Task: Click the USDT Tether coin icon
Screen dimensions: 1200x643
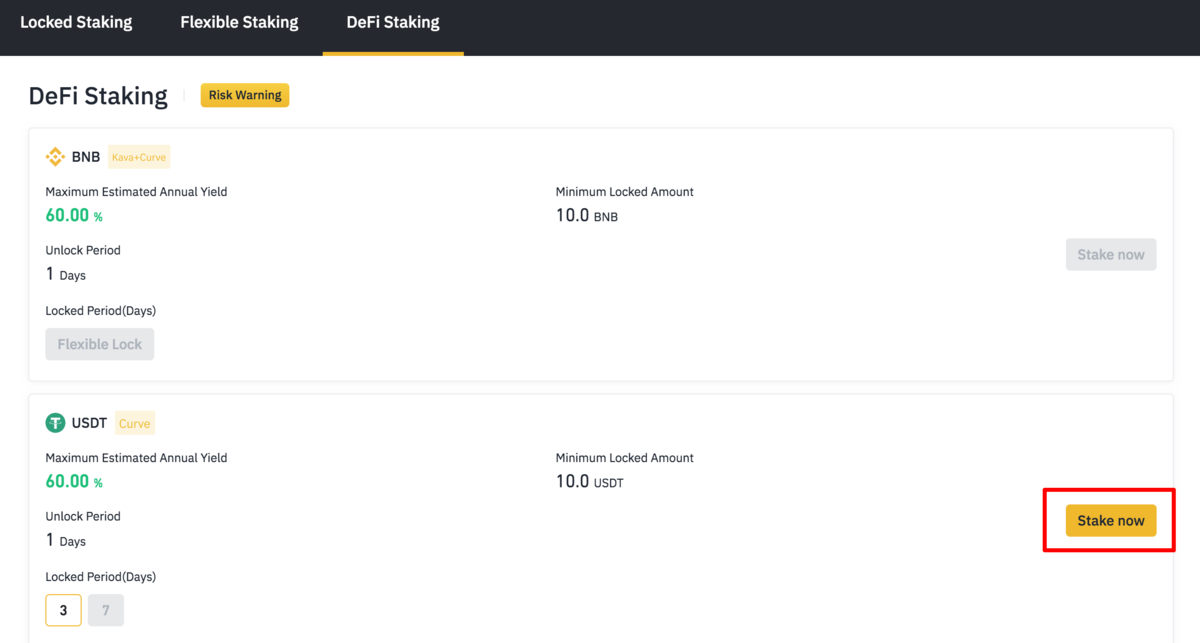Action: (x=55, y=423)
